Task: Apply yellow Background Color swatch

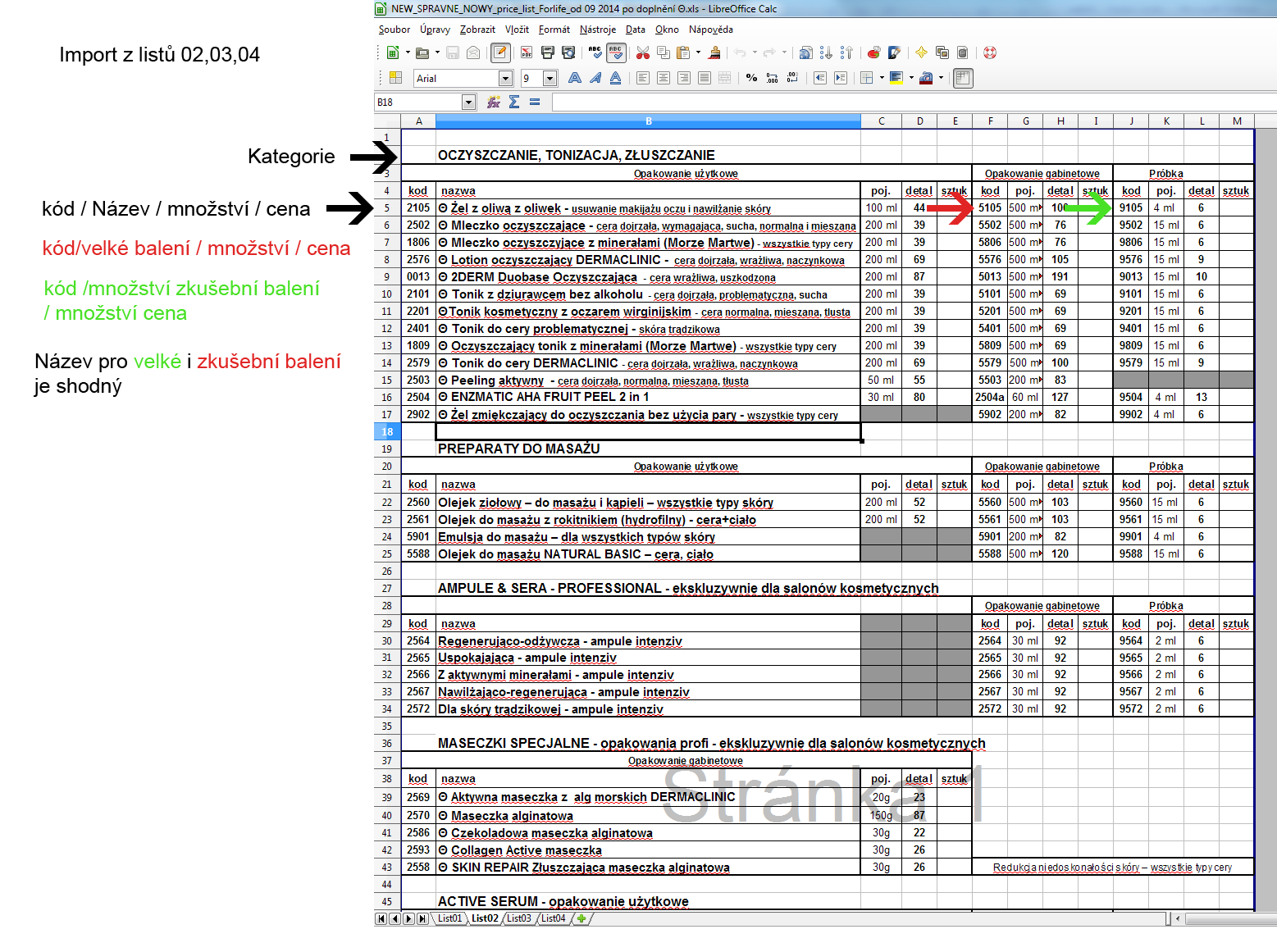Action: click(896, 78)
